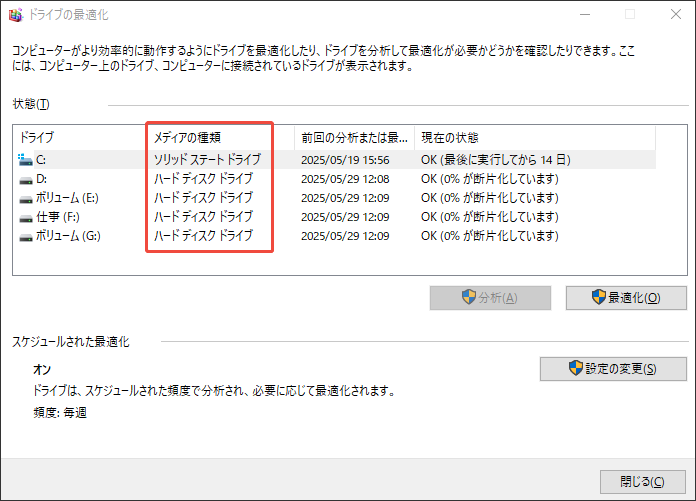Select the ボリューム (E:) drive name

click(67, 197)
